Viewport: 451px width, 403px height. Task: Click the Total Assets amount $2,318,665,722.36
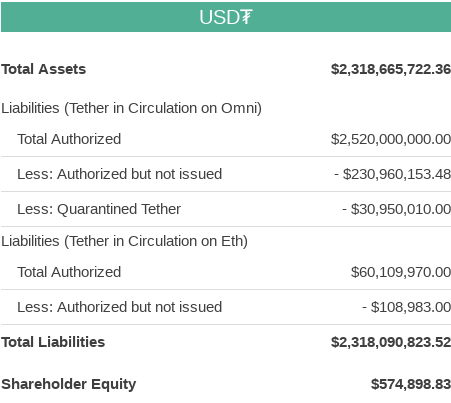pos(391,69)
